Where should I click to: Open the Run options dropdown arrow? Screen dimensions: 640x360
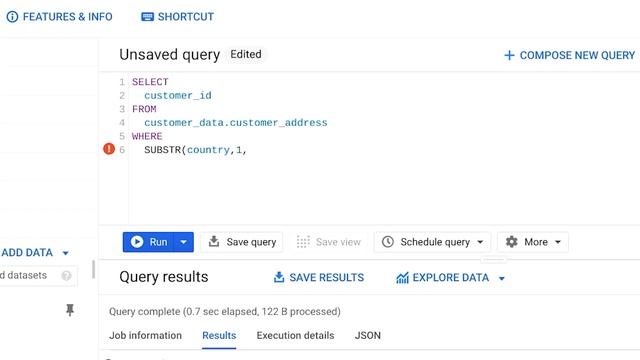pos(184,242)
